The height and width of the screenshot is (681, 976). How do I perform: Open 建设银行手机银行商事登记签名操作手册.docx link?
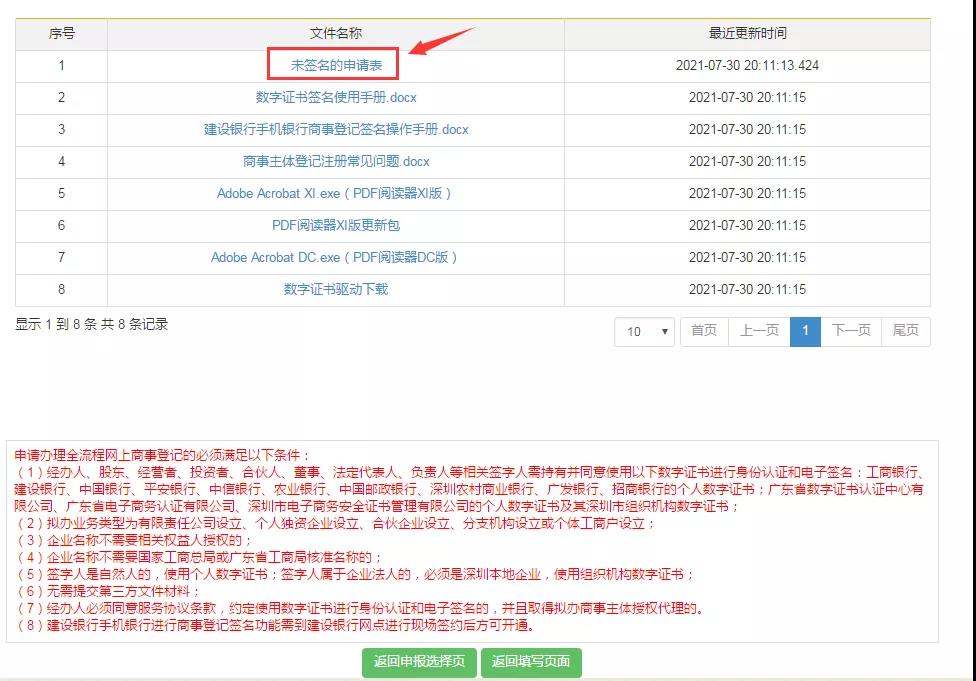tap(336, 129)
